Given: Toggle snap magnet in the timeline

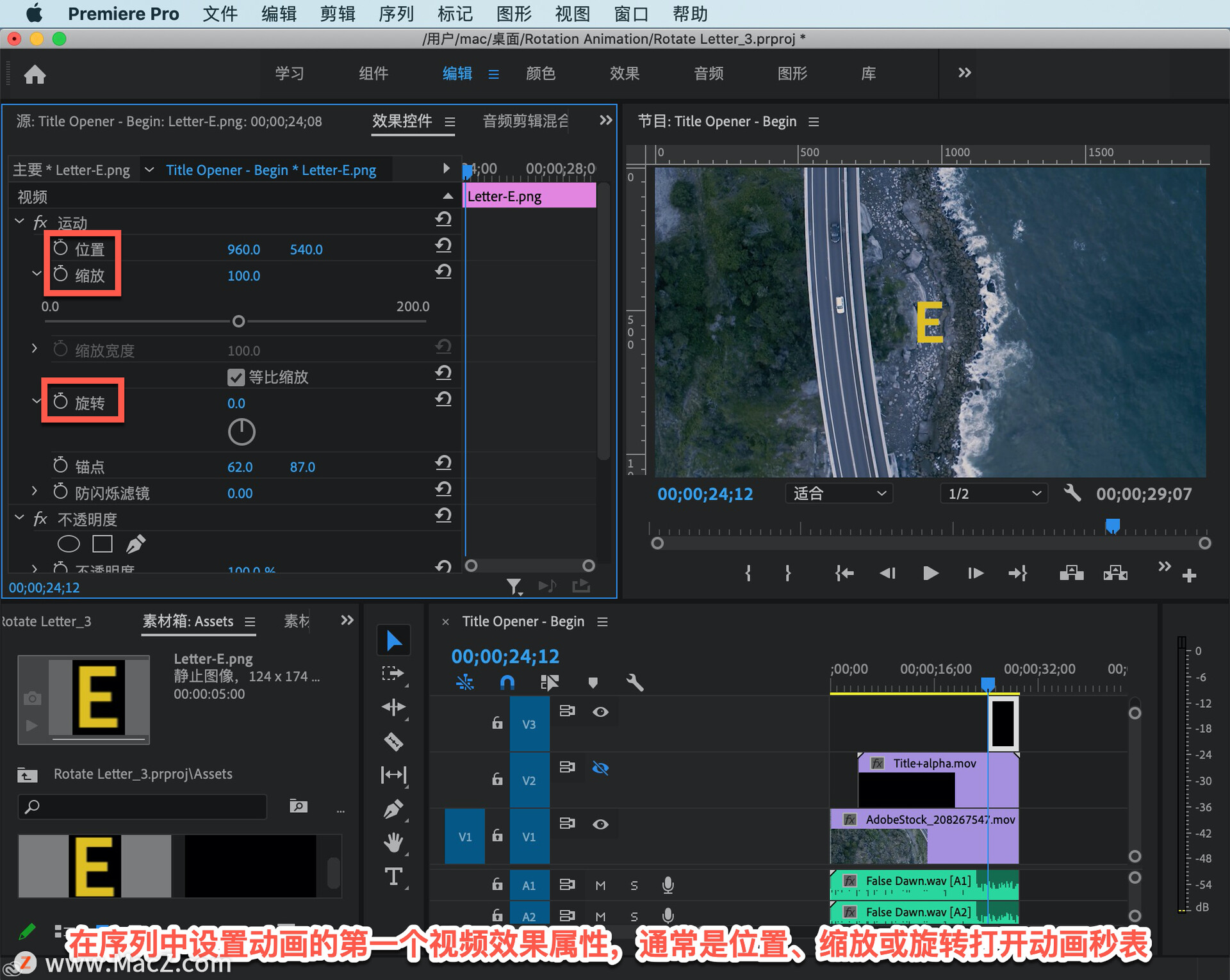Looking at the screenshot, I should coord(507,682).
